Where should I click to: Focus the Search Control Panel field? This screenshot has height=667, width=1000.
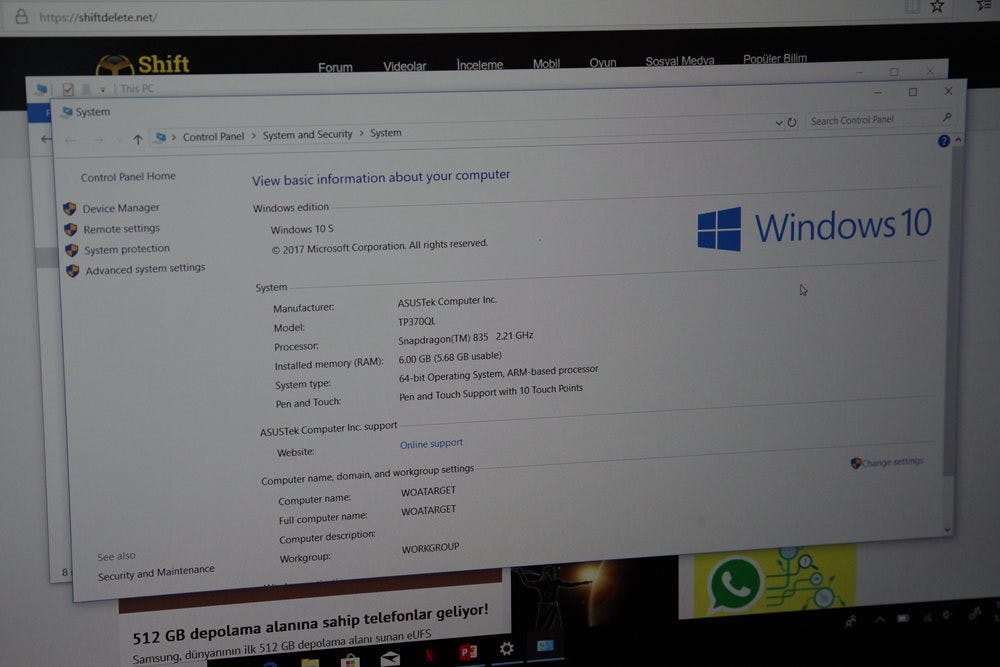tap(880, 119)
